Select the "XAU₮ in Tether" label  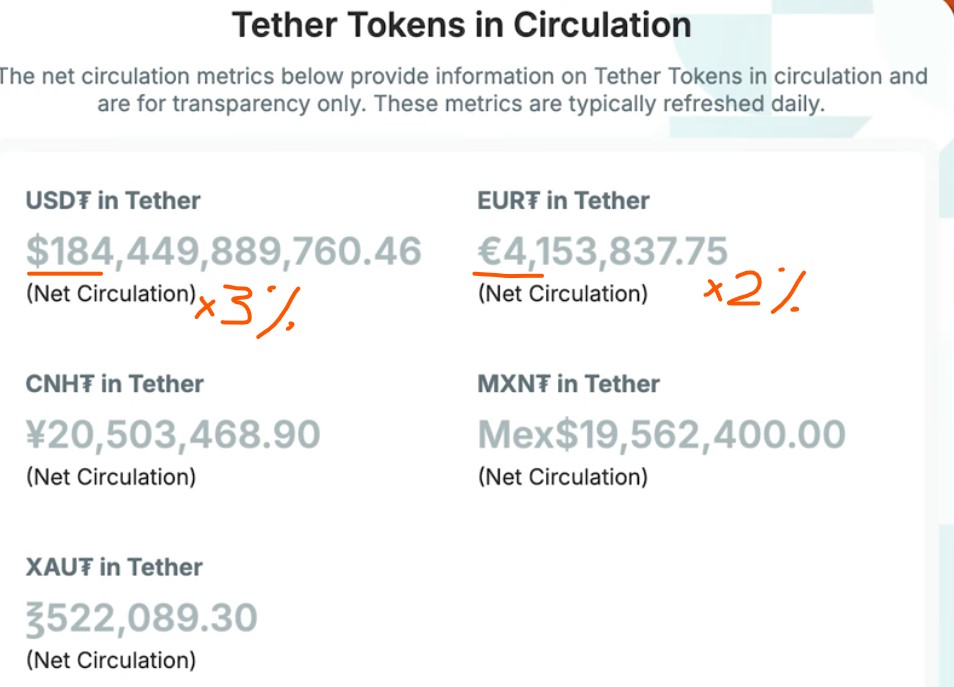114,567
